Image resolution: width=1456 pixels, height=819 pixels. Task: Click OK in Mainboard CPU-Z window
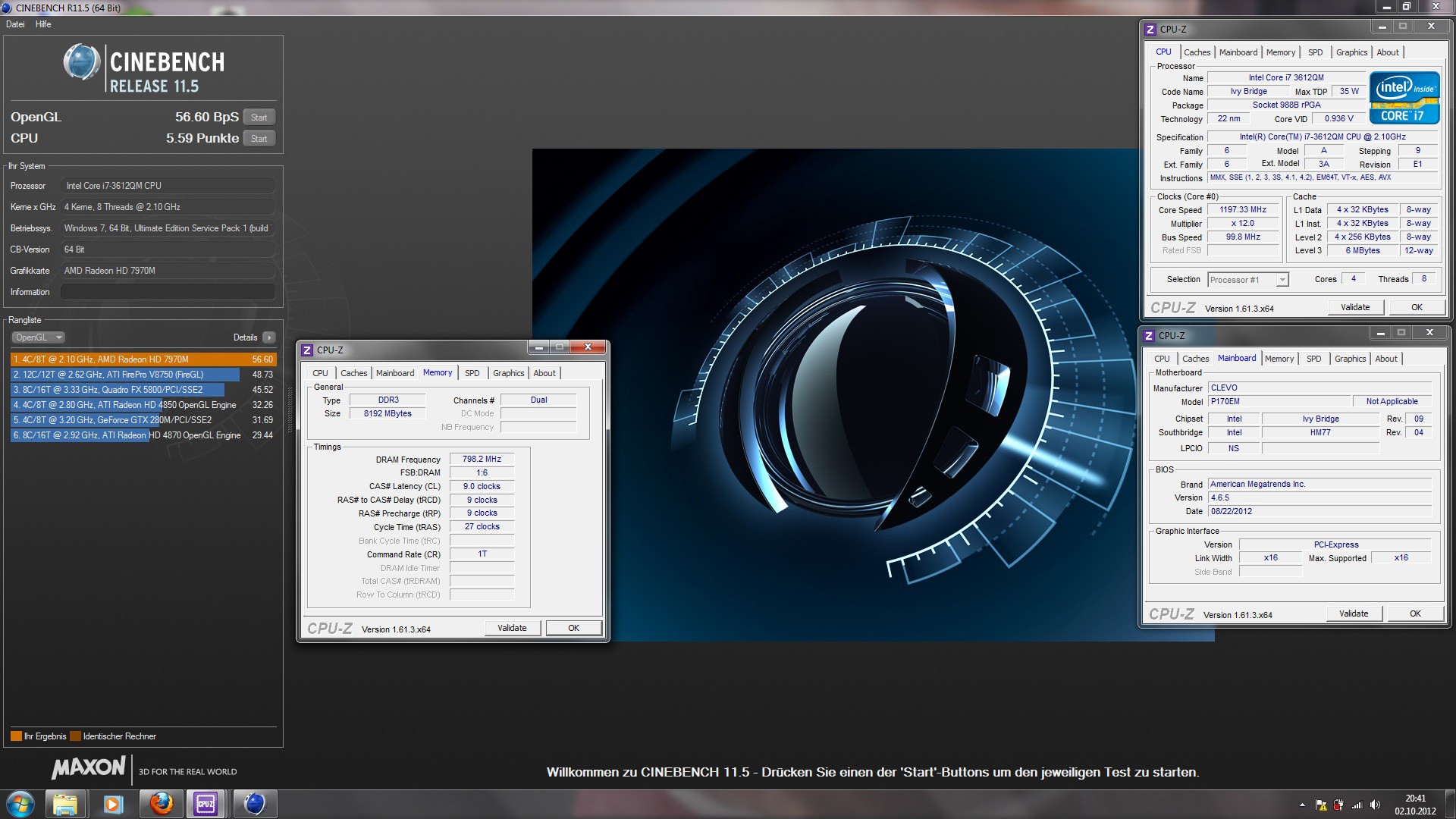click(x=1415, y=613)
